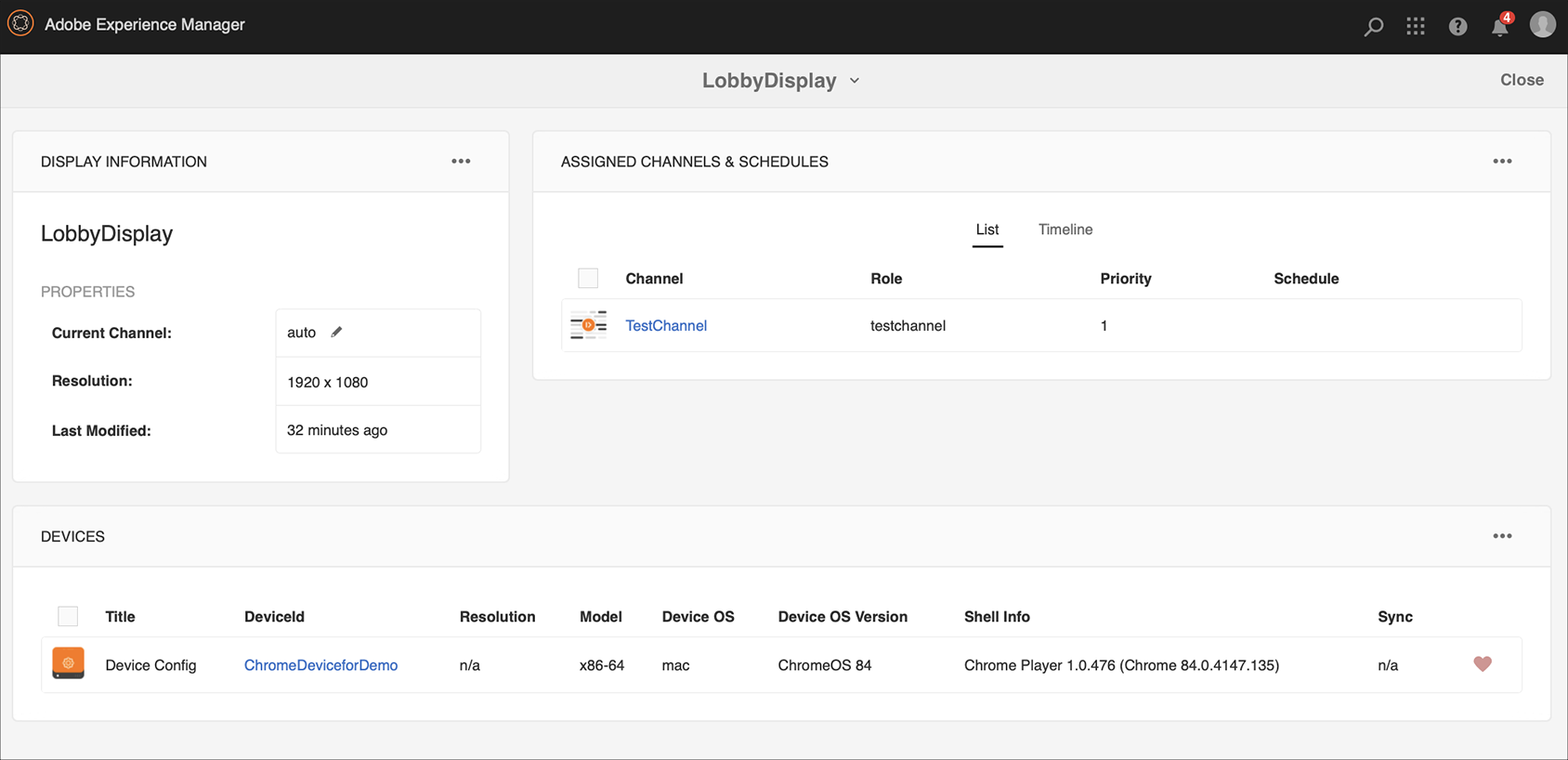Click the Sync column header
Viewport: 1568px width, 760px height.
[1395, 617]
